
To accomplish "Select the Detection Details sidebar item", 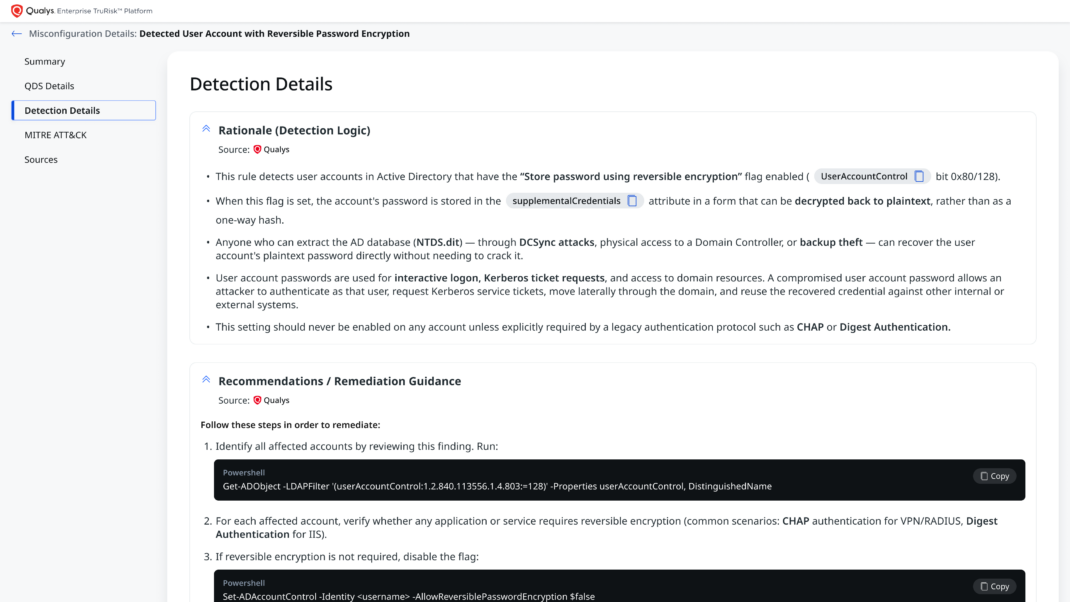I will (x=83, y=111).
